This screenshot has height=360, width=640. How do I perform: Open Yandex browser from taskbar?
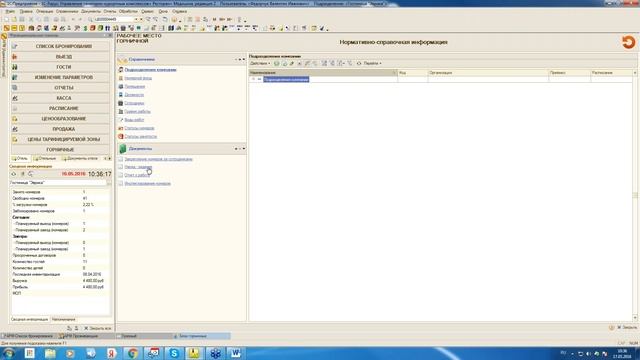point(111,353)
